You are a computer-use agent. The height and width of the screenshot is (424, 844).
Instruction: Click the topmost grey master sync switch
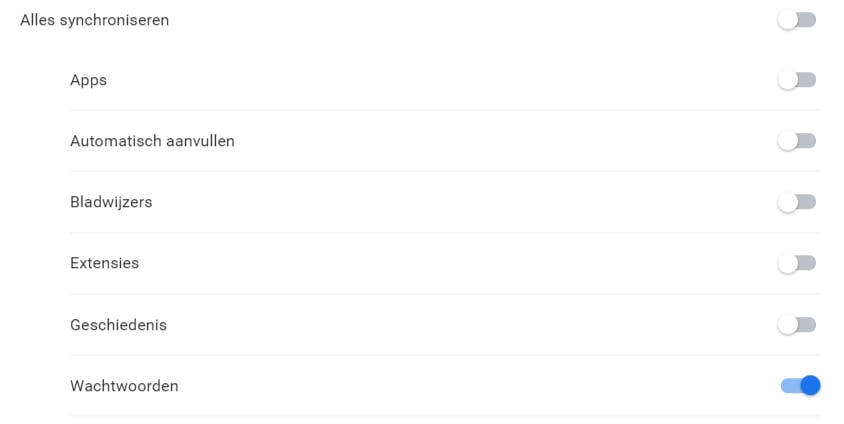[x=797, y=20]
